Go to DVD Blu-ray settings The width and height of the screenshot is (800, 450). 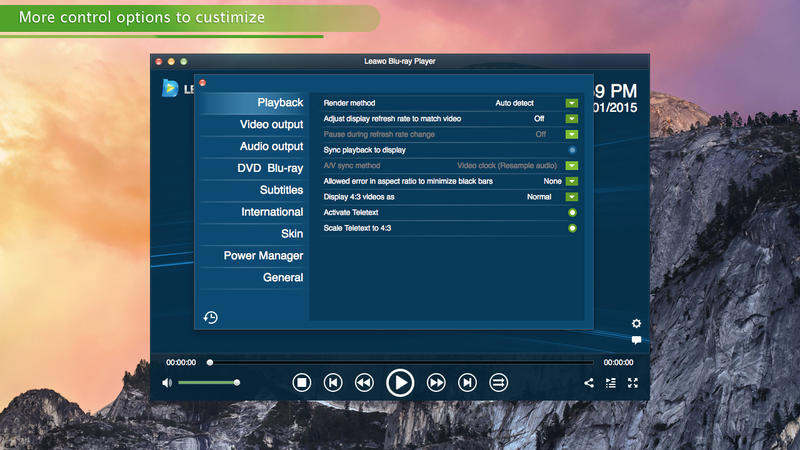coord(253,168)
